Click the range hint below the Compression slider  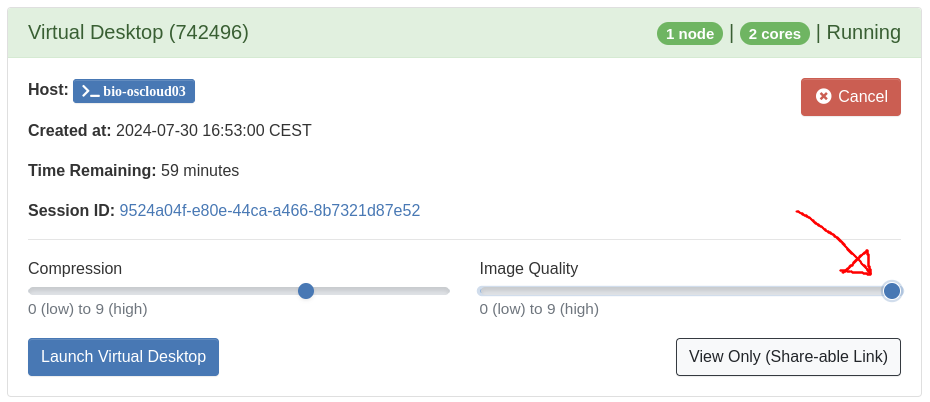coord(88,309)
